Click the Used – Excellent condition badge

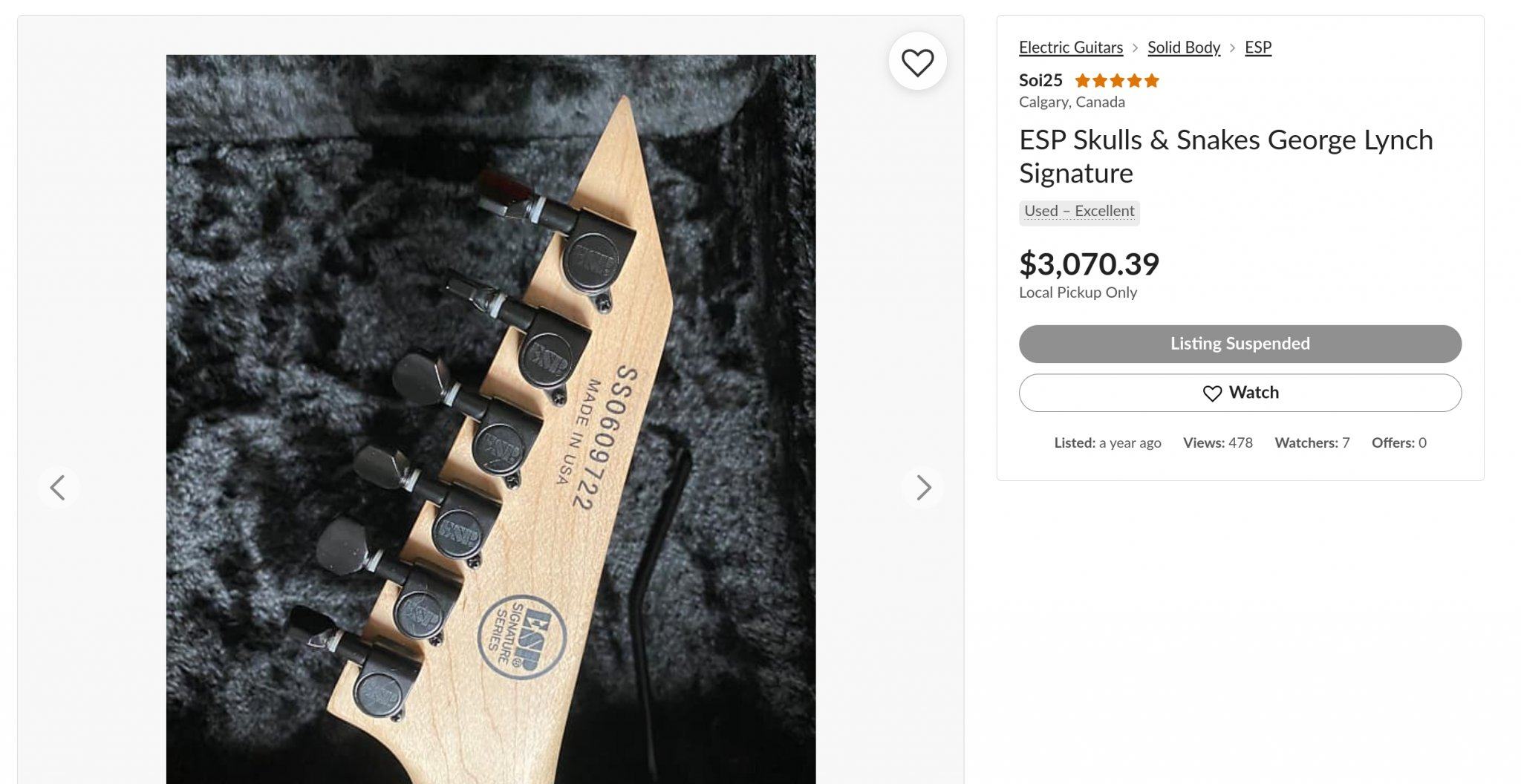(x=1078, y=212)
